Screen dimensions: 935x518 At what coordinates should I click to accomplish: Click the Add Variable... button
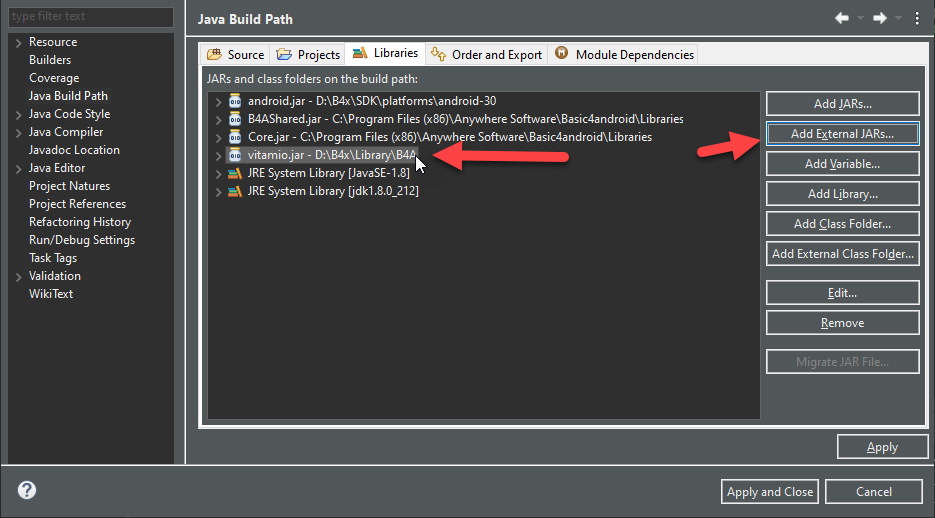843,163
